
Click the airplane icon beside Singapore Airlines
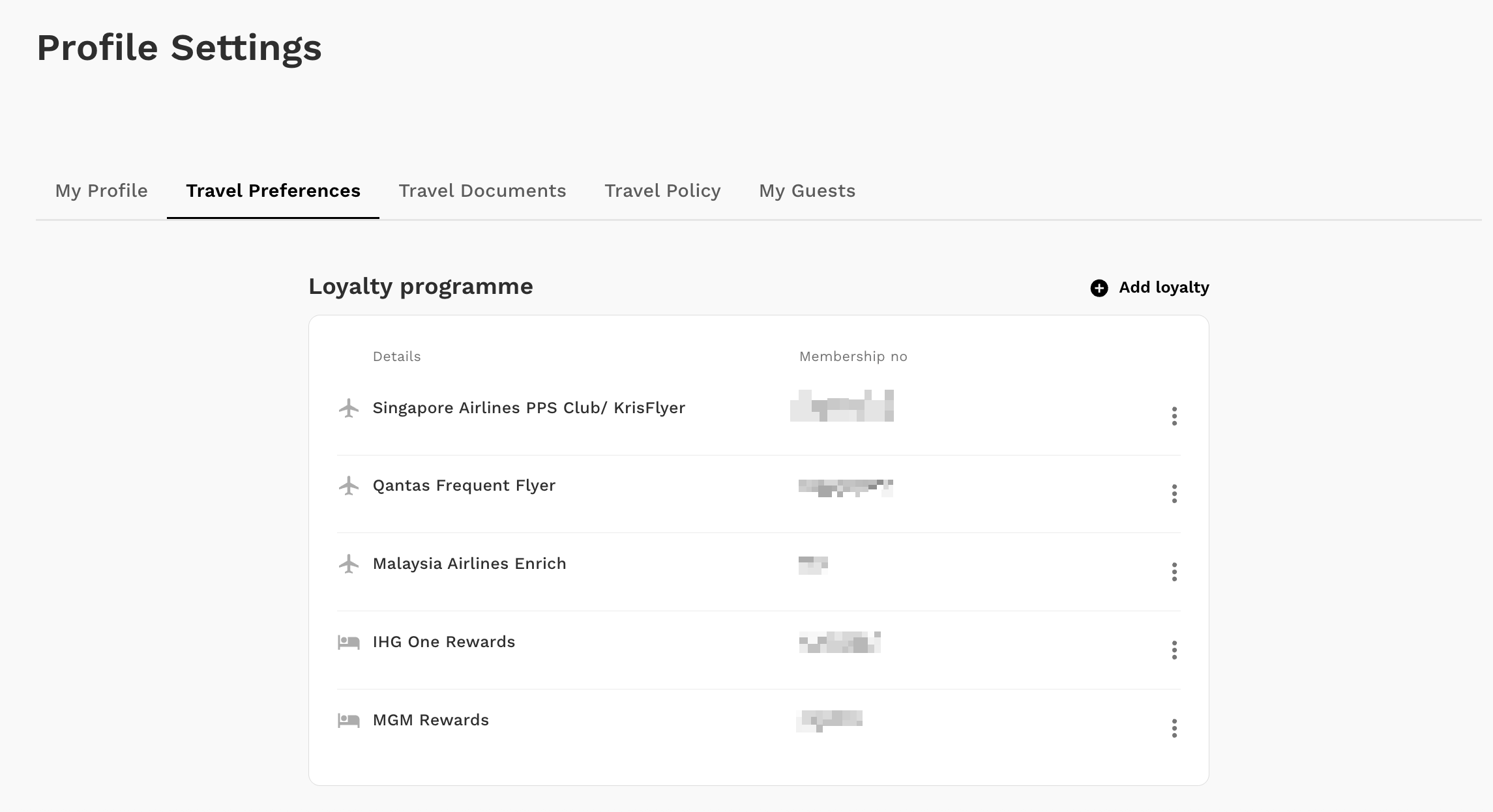click(349, 408)
